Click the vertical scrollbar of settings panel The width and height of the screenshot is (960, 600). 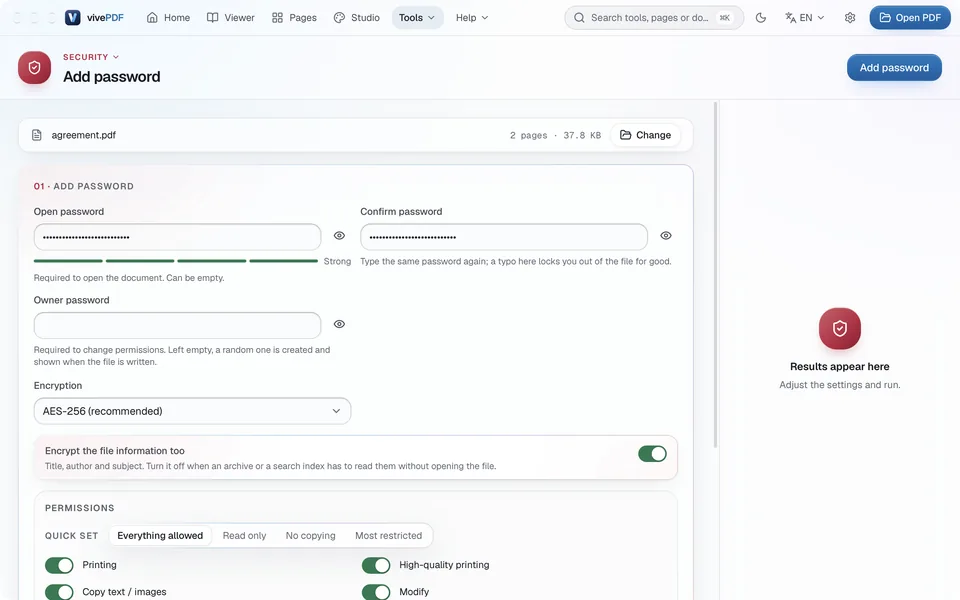(x=715, y=274)
